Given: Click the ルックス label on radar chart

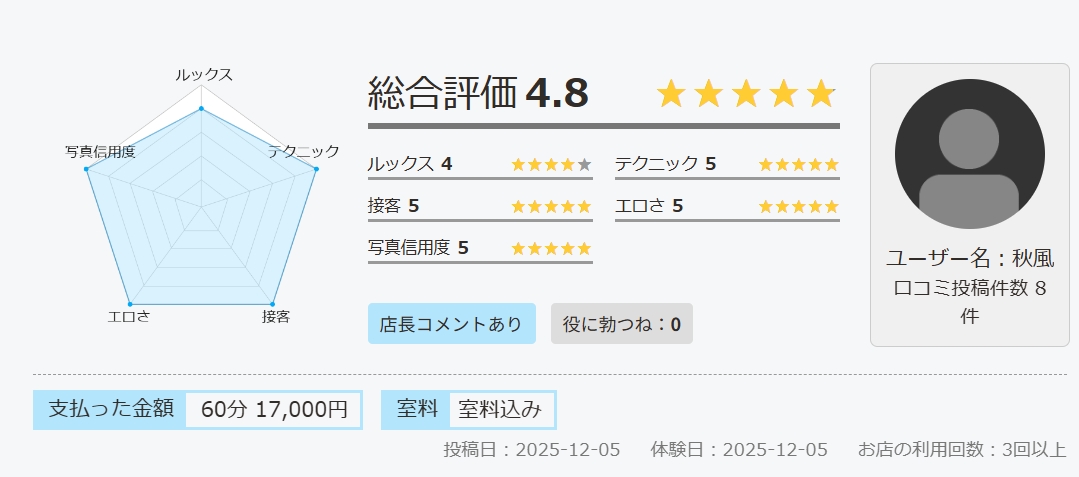Looking at the screenshot, I should pos(203,75).
